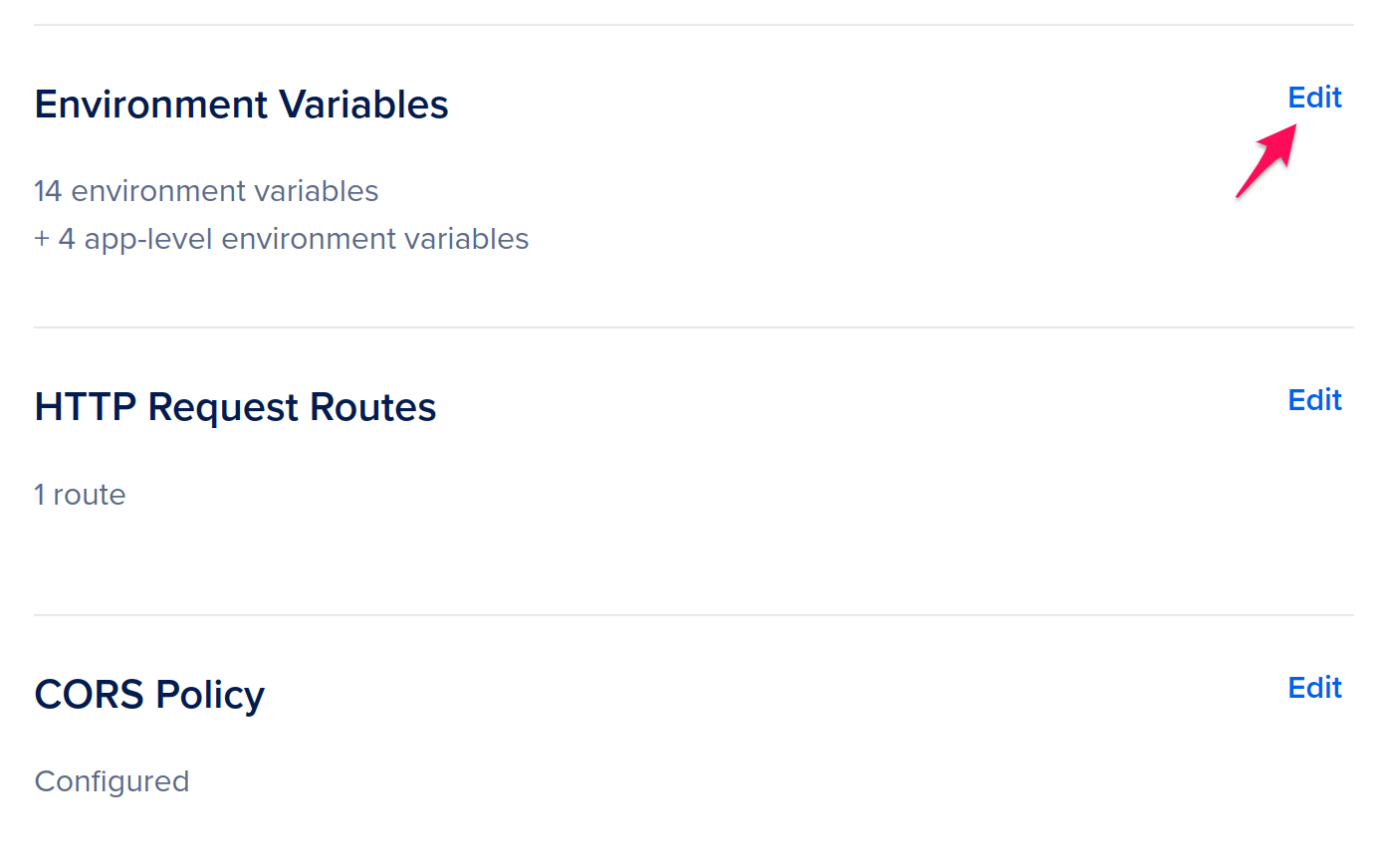Click the word "Routes" in the HTTP heading

[372, 407]
